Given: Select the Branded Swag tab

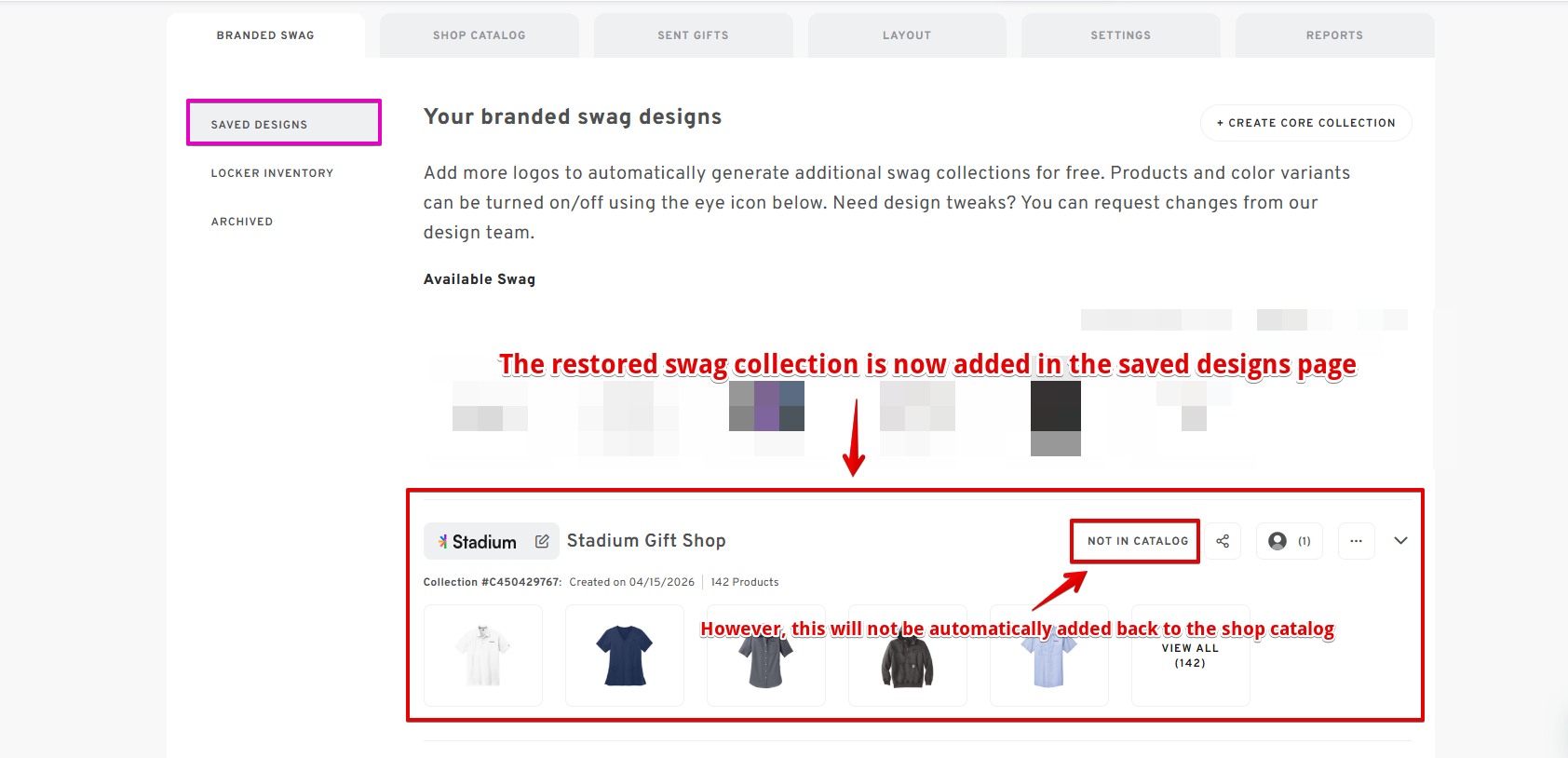Looking at the screenshot, I should coord(265,35).
